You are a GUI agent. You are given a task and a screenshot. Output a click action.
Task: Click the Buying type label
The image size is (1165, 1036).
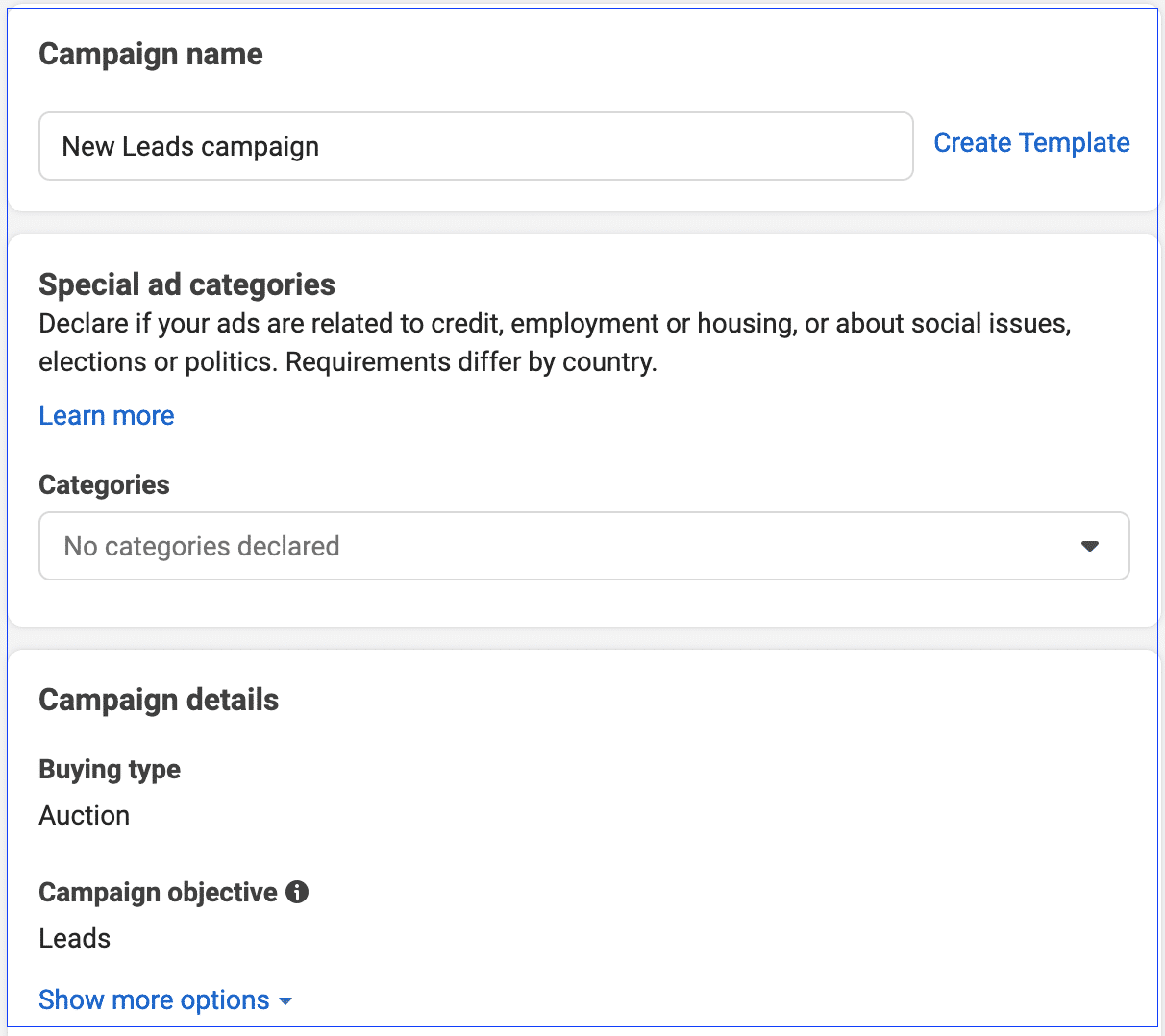click(x=110, y=770)
